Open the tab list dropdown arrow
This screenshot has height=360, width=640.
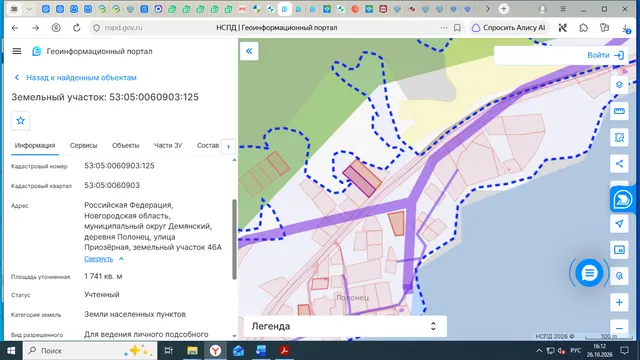[x=29, y=9]
